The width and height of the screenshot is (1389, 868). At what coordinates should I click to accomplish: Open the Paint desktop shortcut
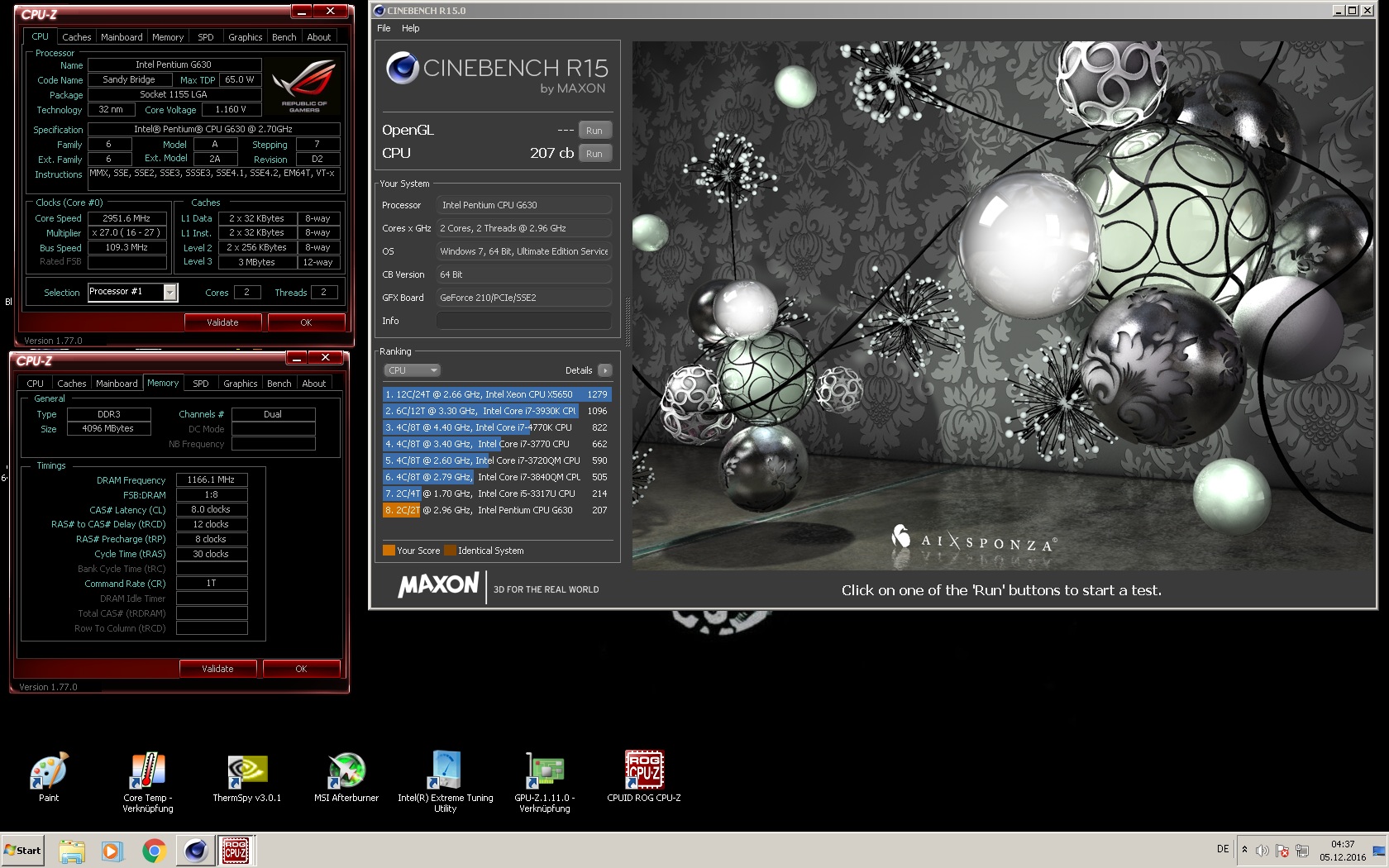point(49,777)
